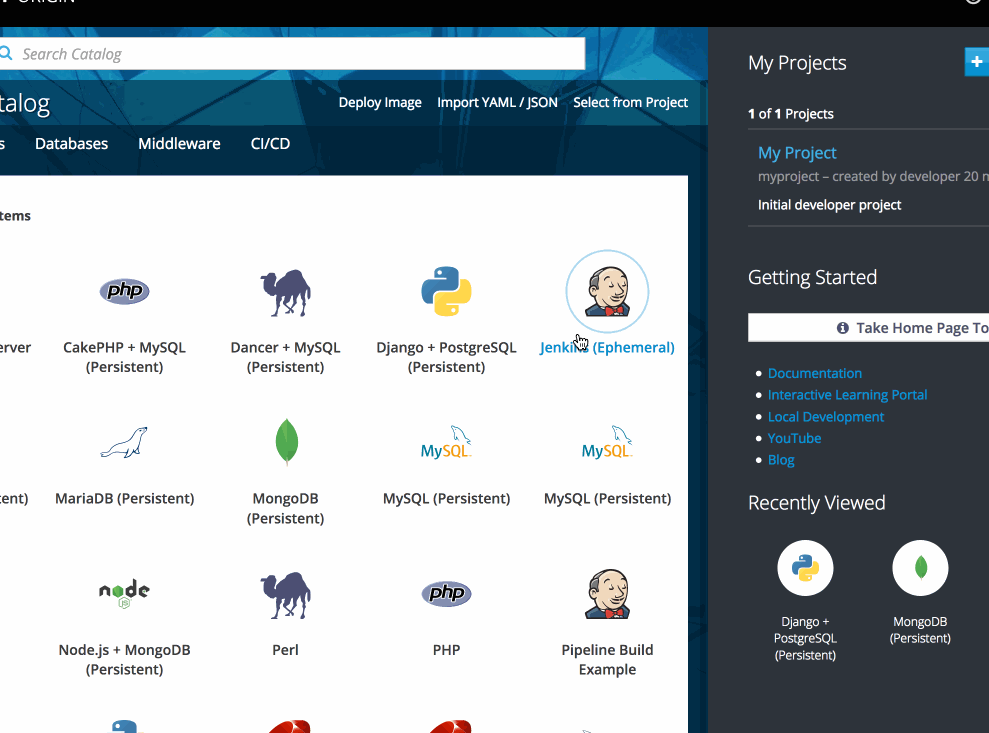Click the CakePHP + MySQL php icon

coord(124,291)
